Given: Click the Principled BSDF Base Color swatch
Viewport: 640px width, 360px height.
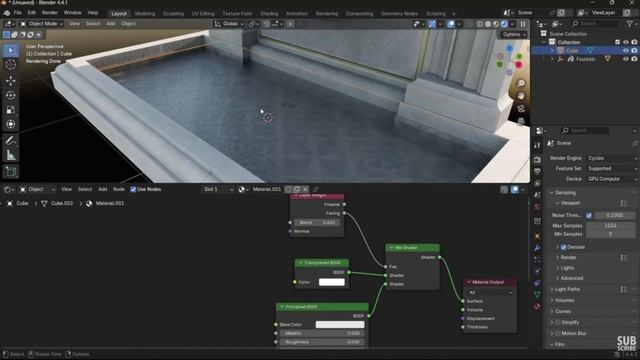Looking at the screenshot, I should [x=340, y=324].
